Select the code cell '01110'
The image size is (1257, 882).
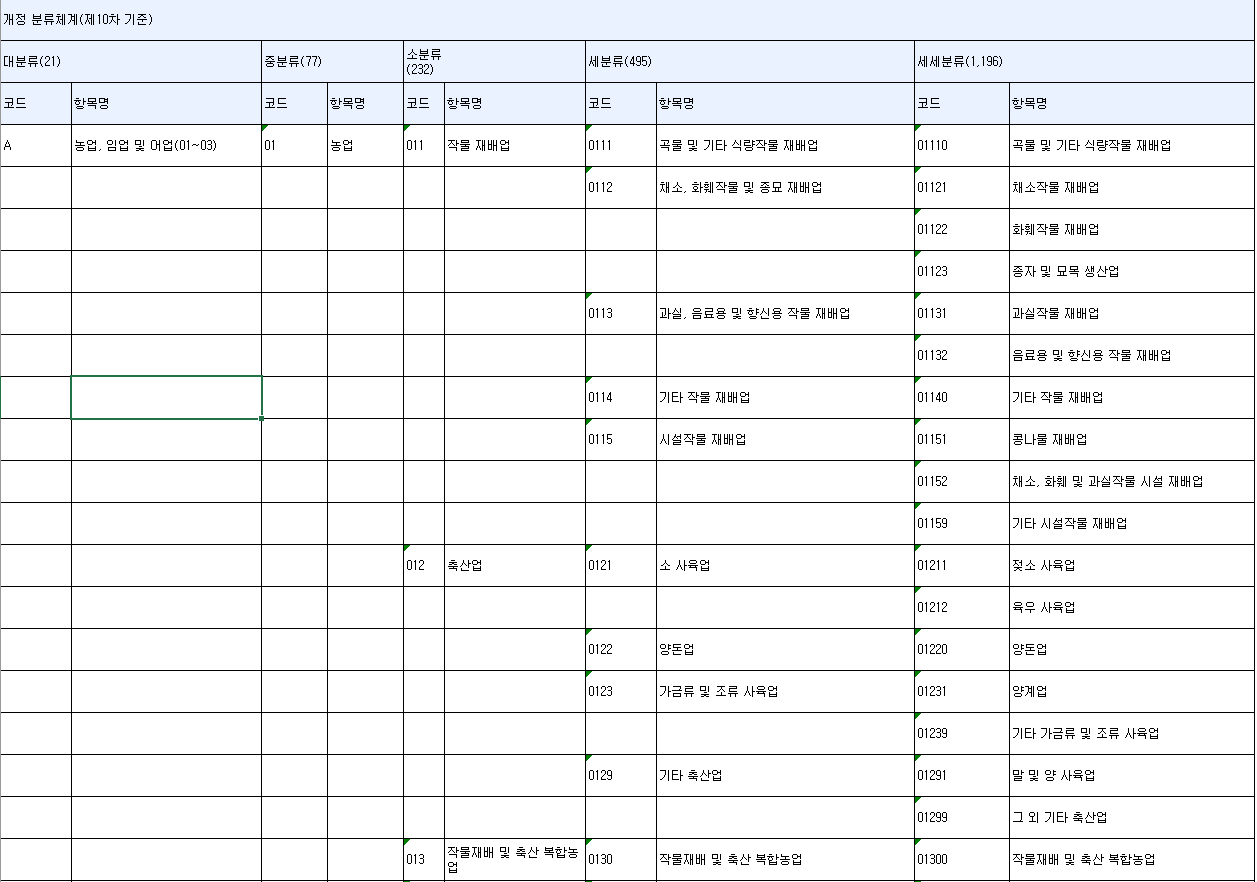(x=962, y=145)
